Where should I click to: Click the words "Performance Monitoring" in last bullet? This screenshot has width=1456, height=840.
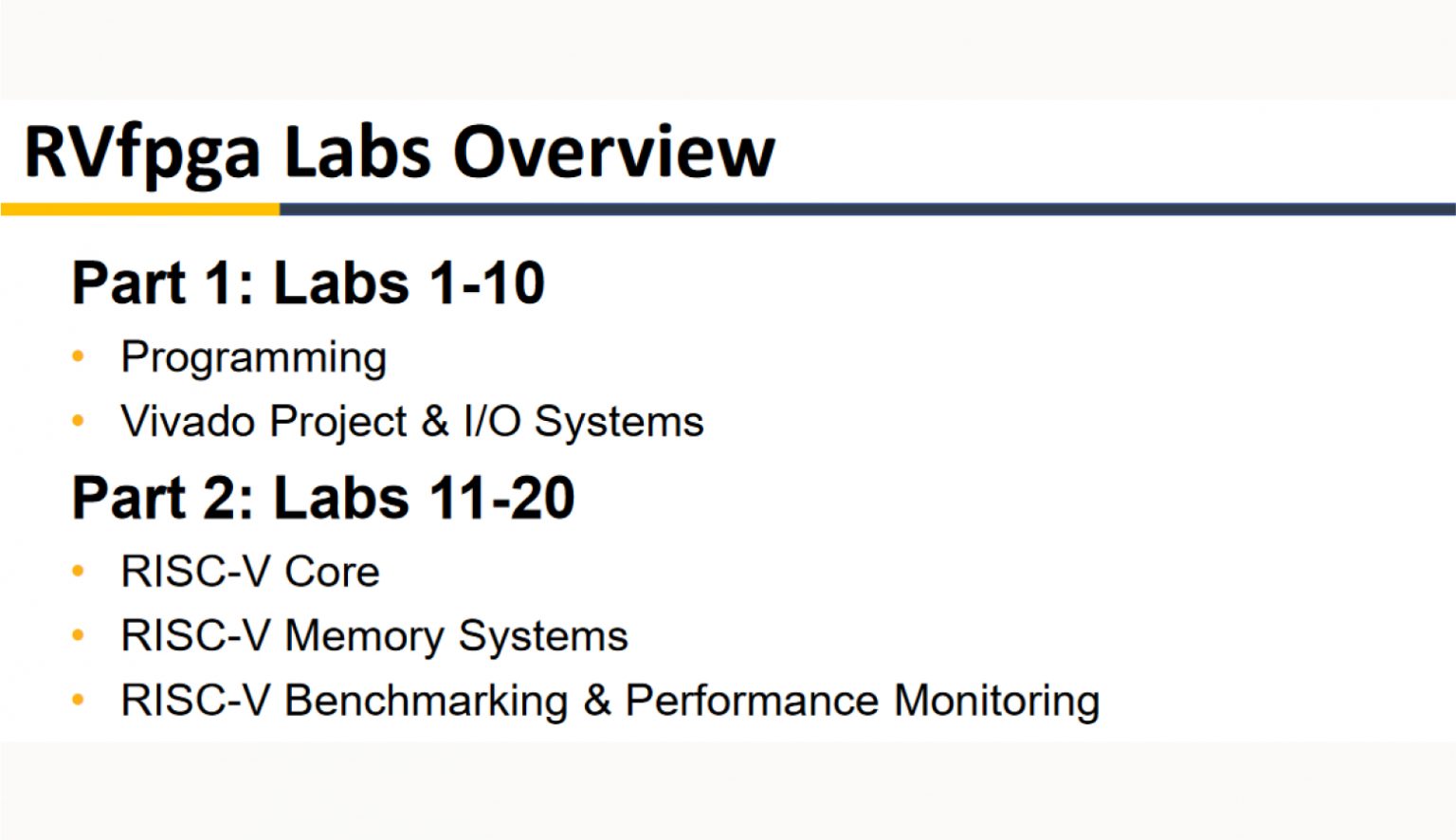(863, 701)
